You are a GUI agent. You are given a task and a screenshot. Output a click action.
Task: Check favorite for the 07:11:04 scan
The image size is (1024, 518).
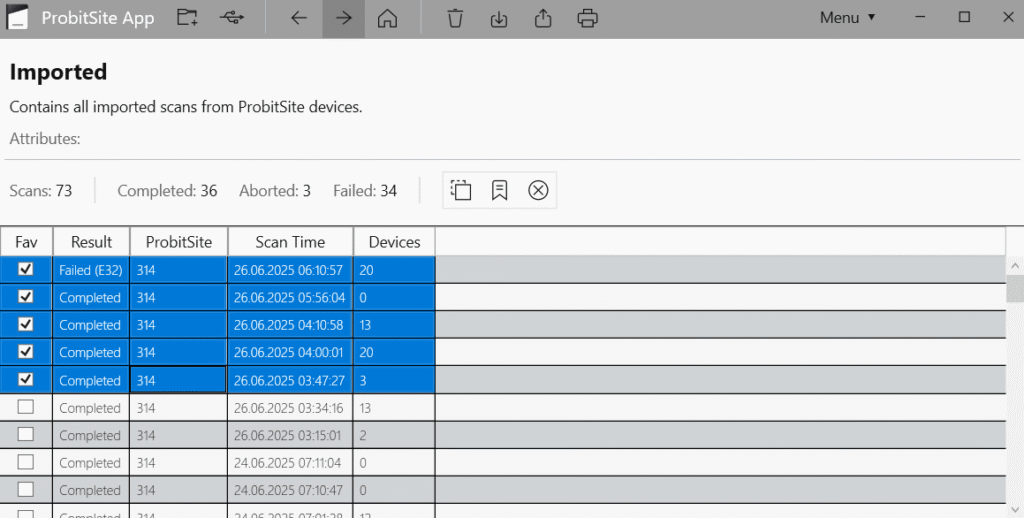[x=25, y=462]
